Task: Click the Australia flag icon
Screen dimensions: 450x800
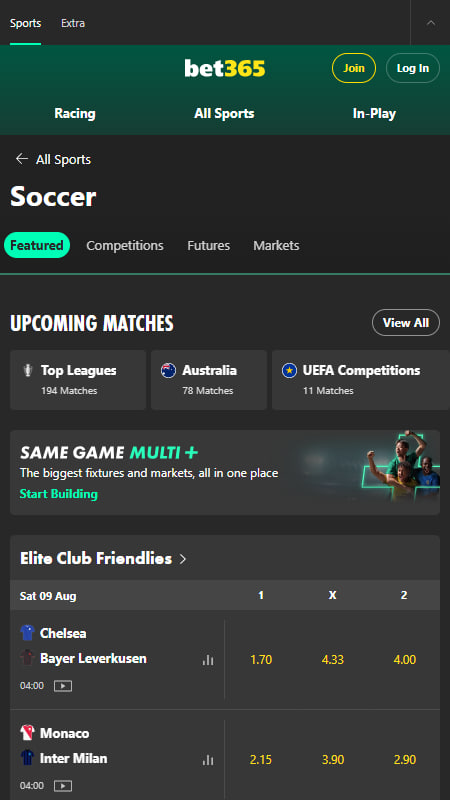Action: pyautogui.click(x=168, y=370)
